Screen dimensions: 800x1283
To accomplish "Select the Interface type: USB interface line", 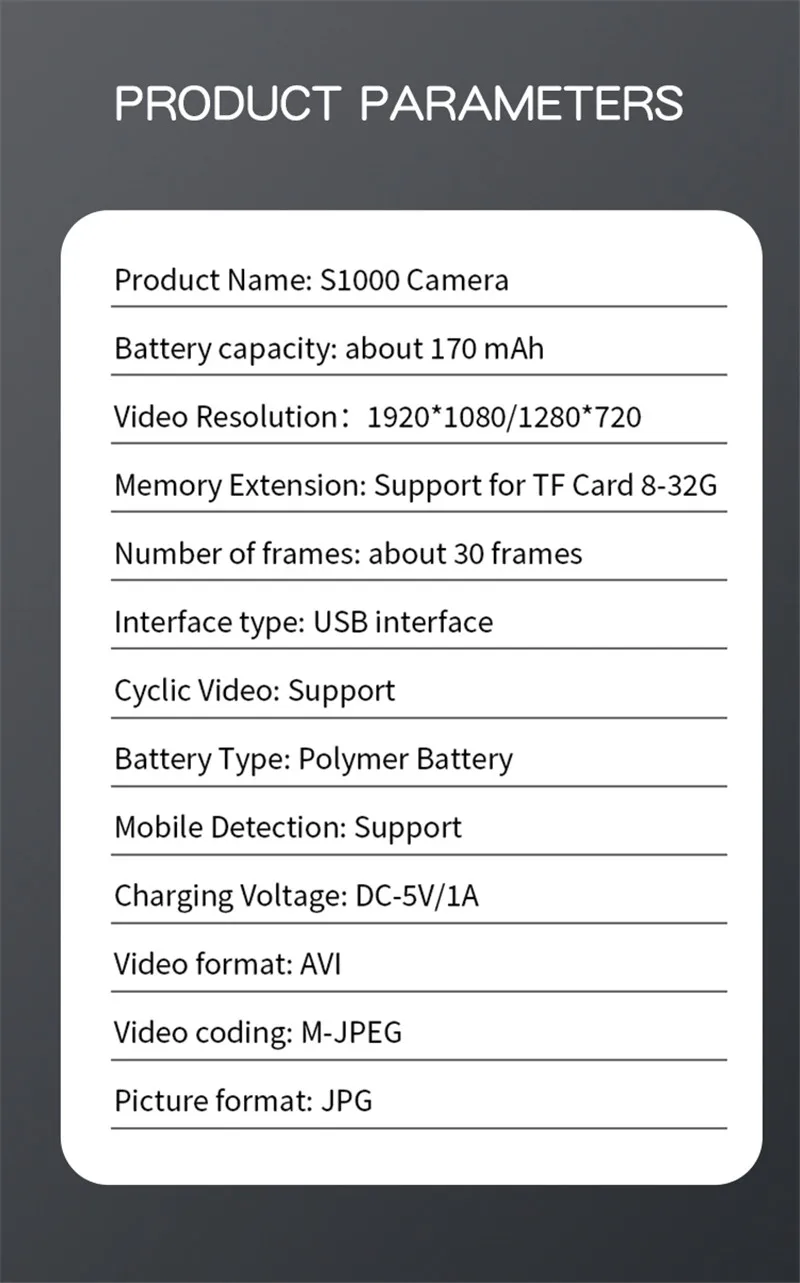I will pos(303,622).
